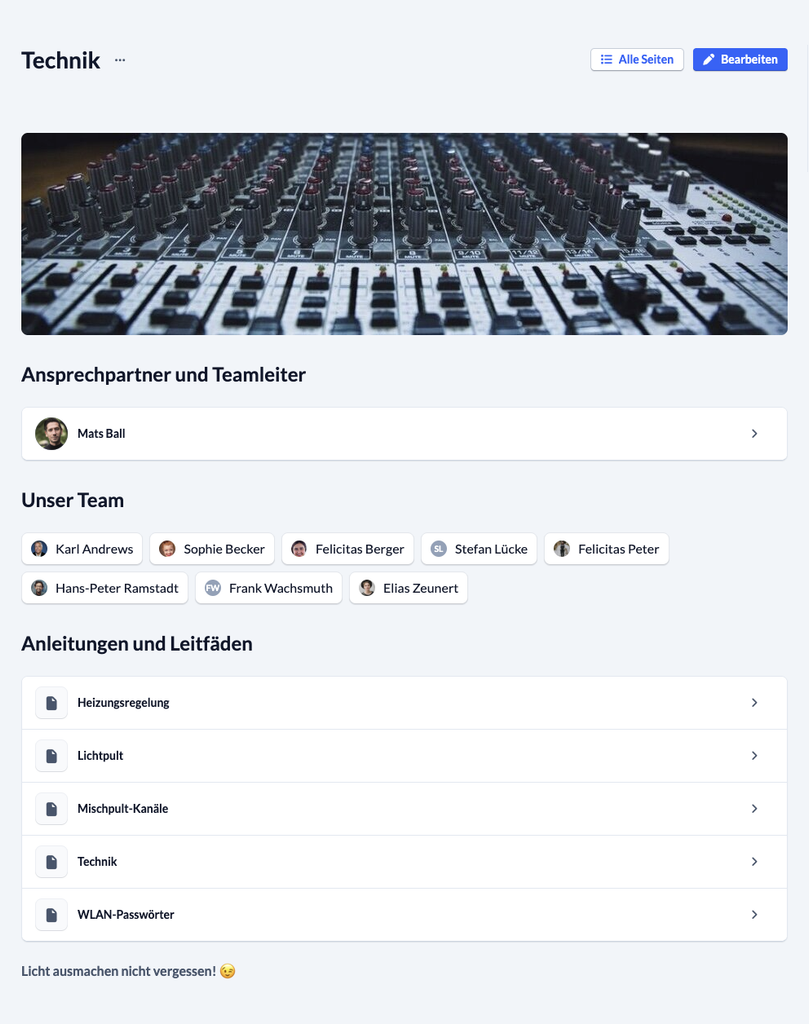Select the Karl Andrews team chip
This screenshot has width=809, height=1024.
pyautogui.click(x=82, y=549)
